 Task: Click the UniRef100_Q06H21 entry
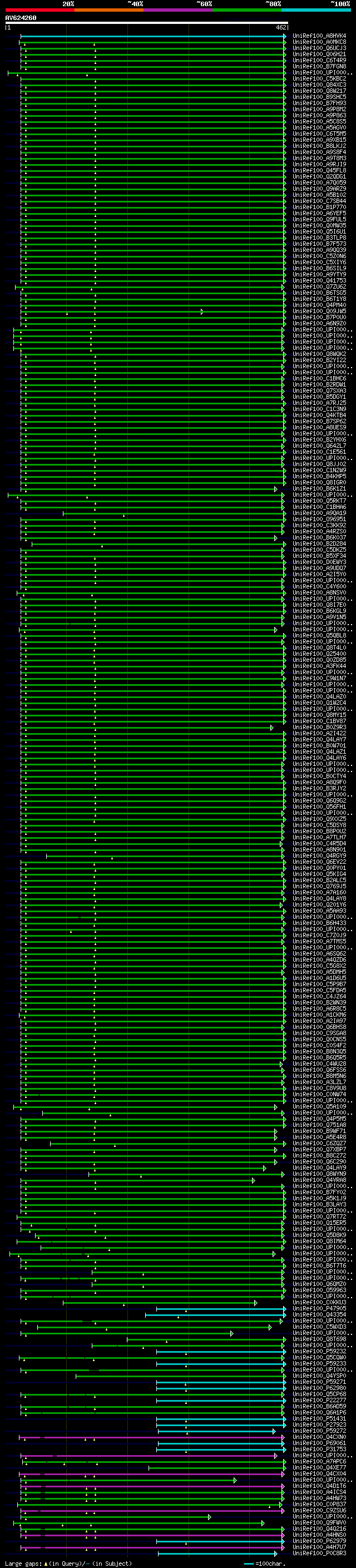click(x=319, y=54)
